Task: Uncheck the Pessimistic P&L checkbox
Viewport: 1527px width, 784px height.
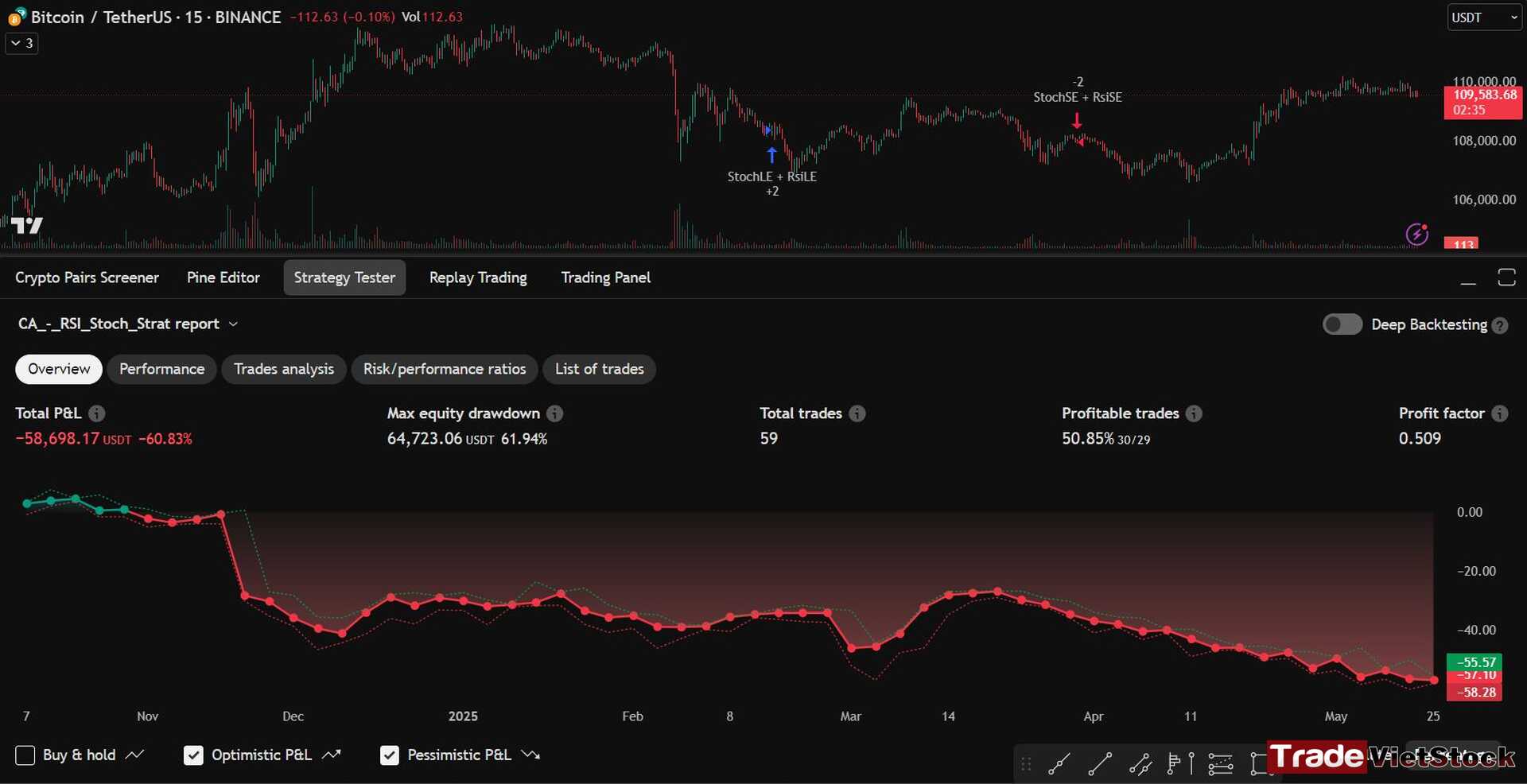Action: pyautogui.click(x=389, y=755)
